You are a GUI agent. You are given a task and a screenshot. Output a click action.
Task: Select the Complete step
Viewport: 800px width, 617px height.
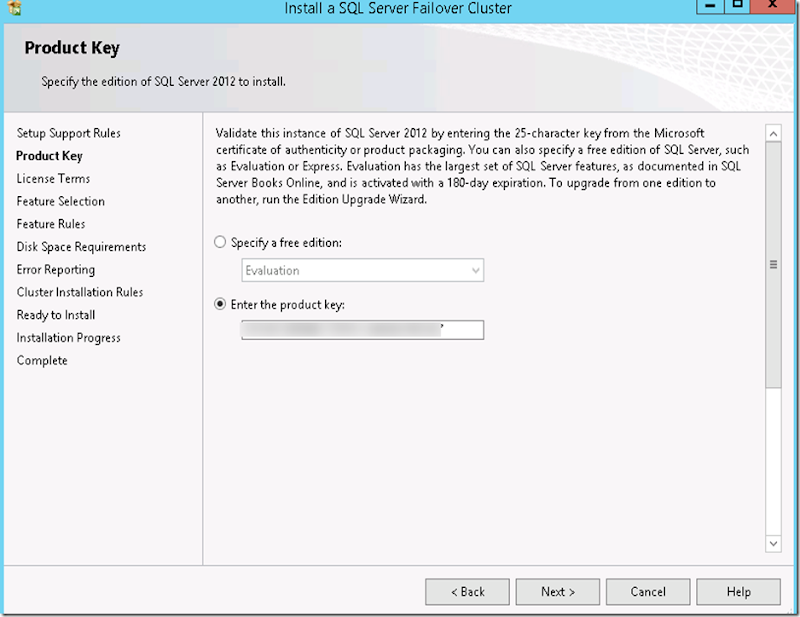[42, 360]
